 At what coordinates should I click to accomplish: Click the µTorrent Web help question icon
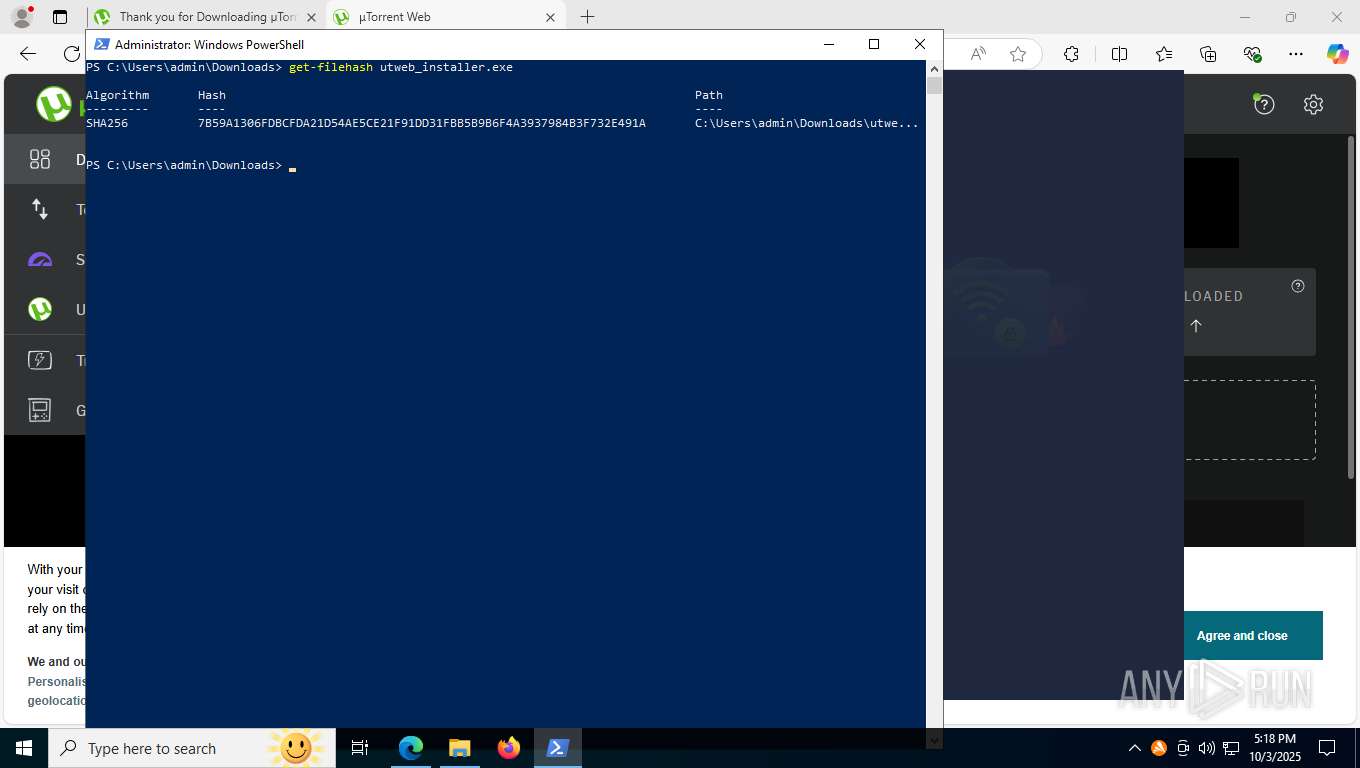coord(1264,104)
